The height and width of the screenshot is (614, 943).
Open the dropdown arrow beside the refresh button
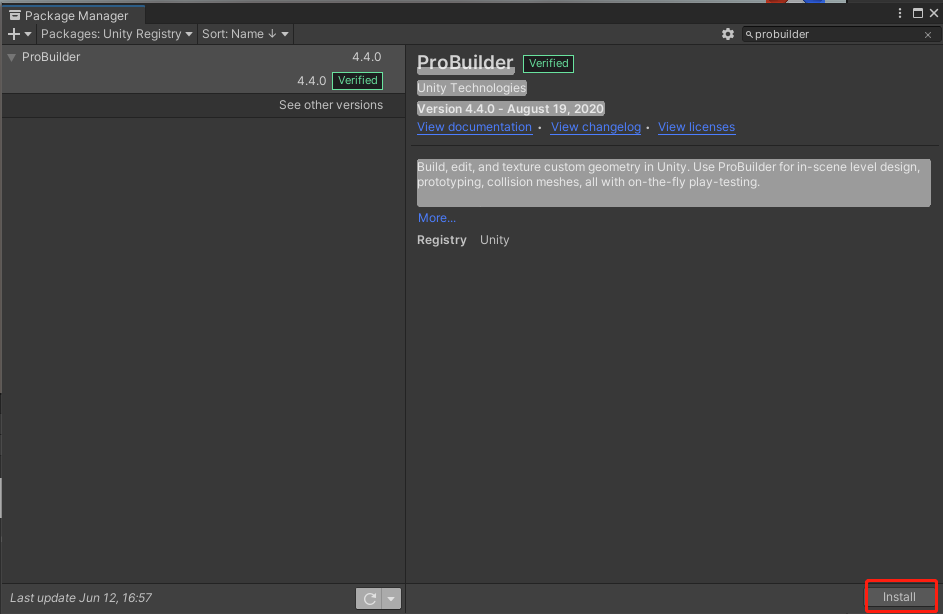point(390,597)
